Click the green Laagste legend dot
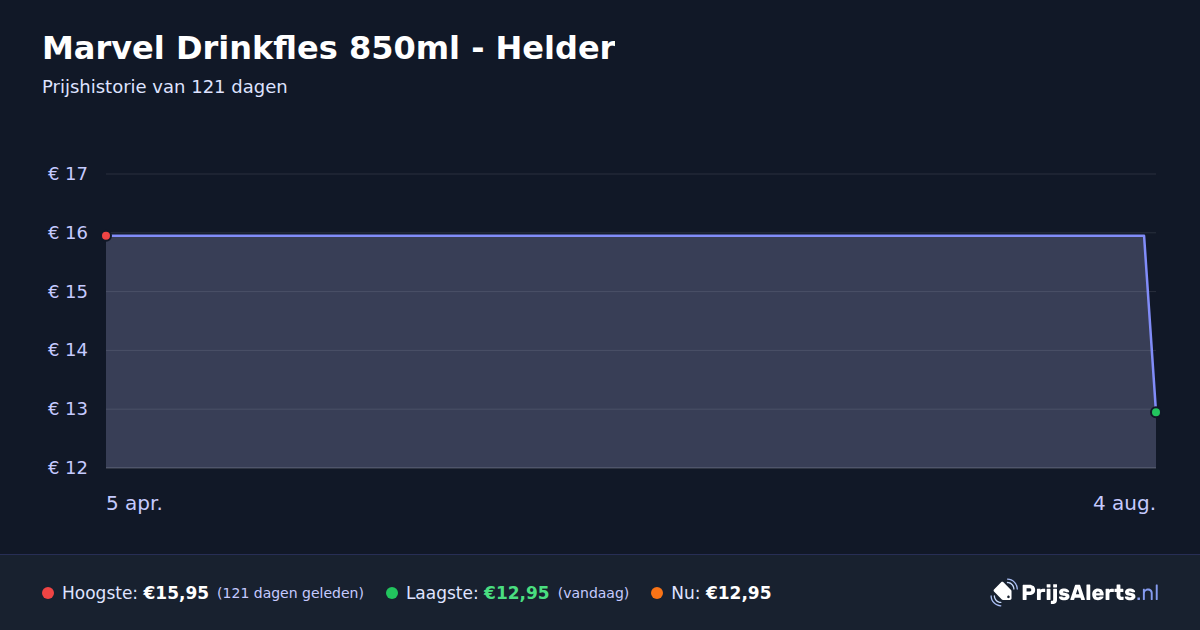 point(392,593)
